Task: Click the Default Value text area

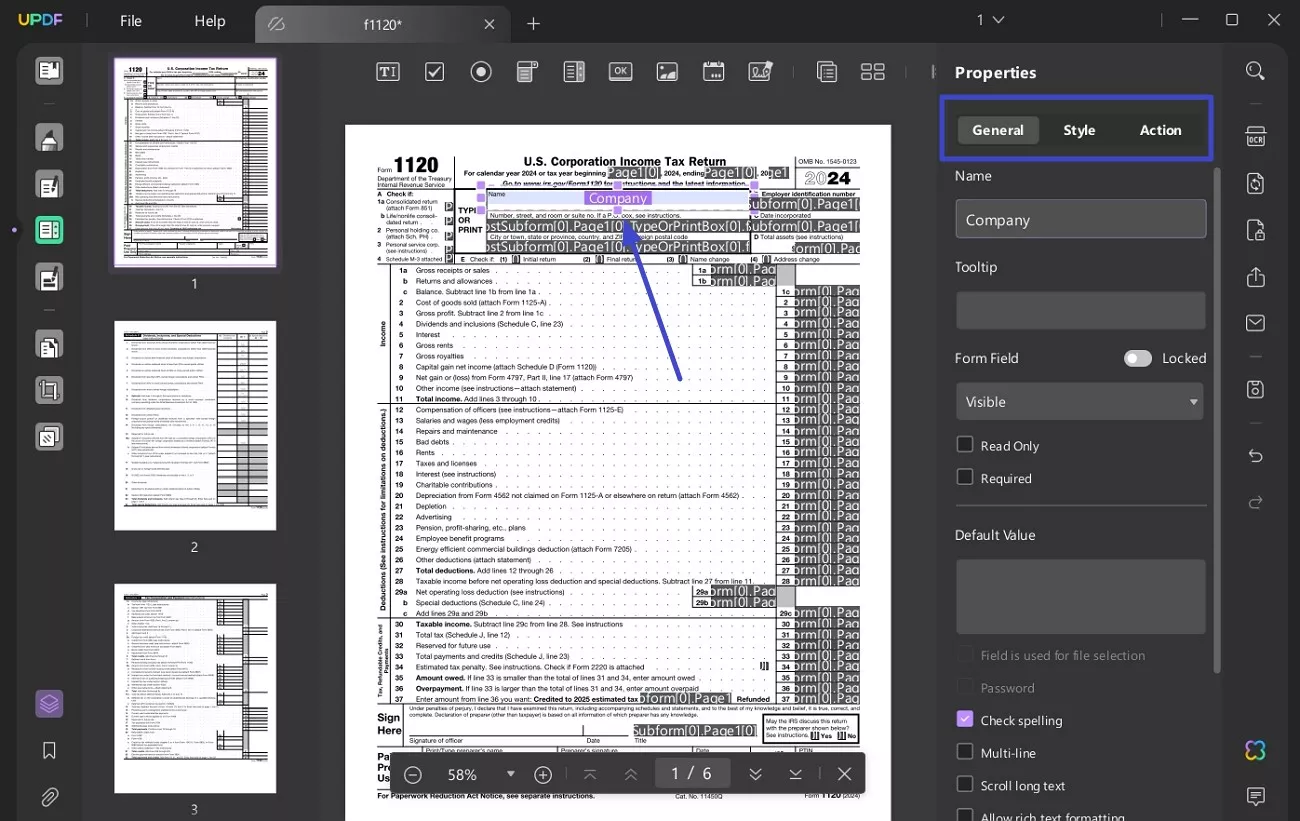Action: coord(1080,596)
